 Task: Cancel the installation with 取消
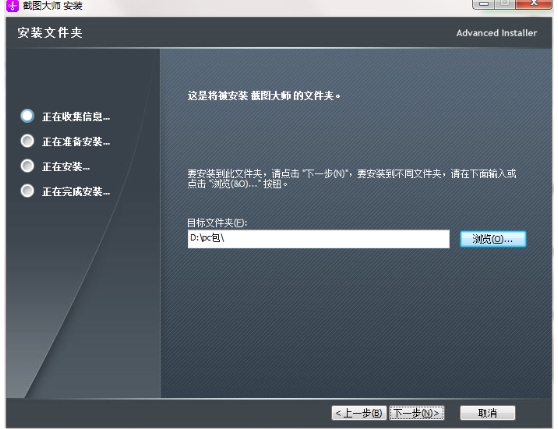(488, 413)
